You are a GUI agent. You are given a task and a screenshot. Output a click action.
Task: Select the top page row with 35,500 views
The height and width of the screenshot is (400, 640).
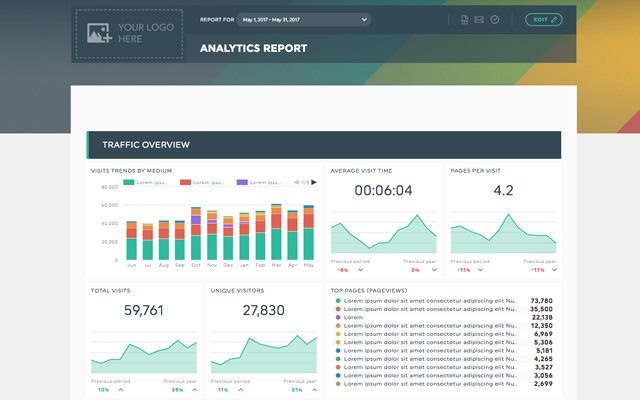click(x=444, y=309)
